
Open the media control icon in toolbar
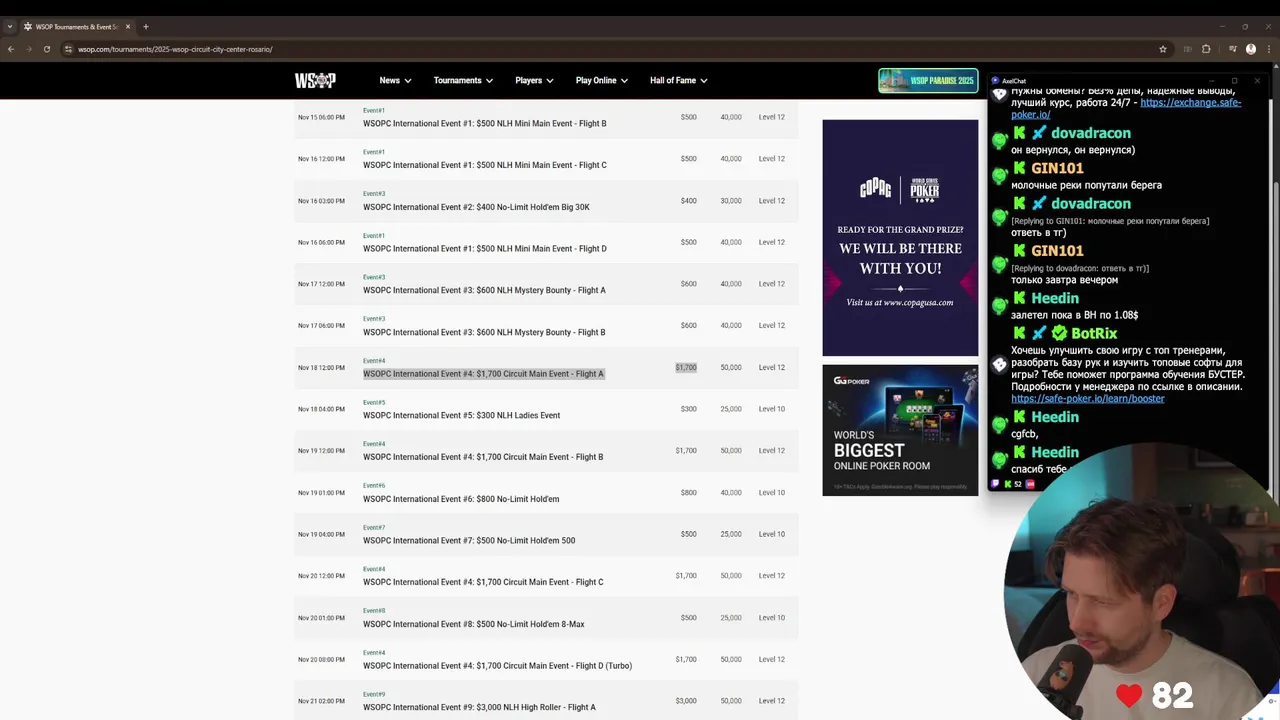pyautogui.click(x=1233, y=49)
